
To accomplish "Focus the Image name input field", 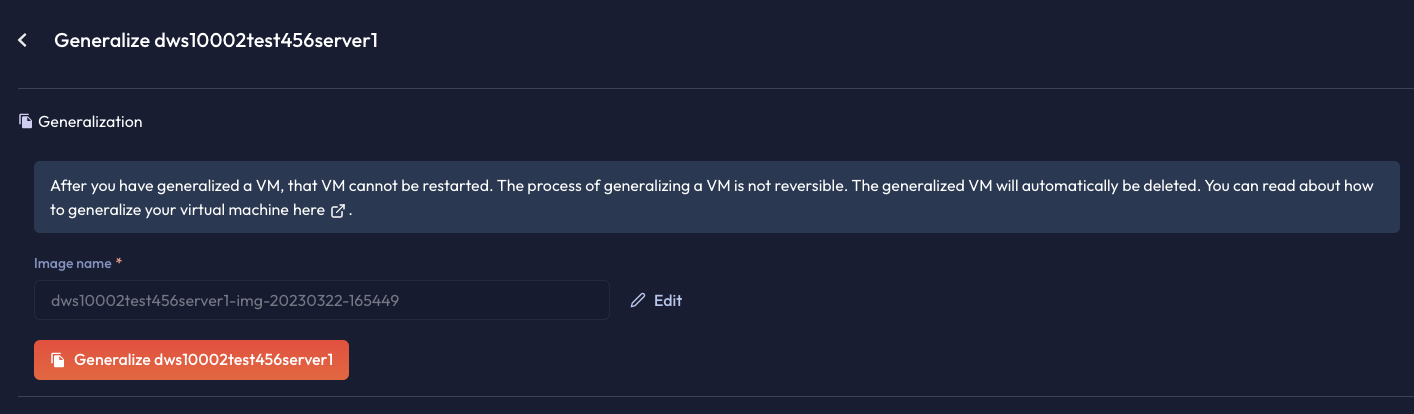I will (322, 300).
